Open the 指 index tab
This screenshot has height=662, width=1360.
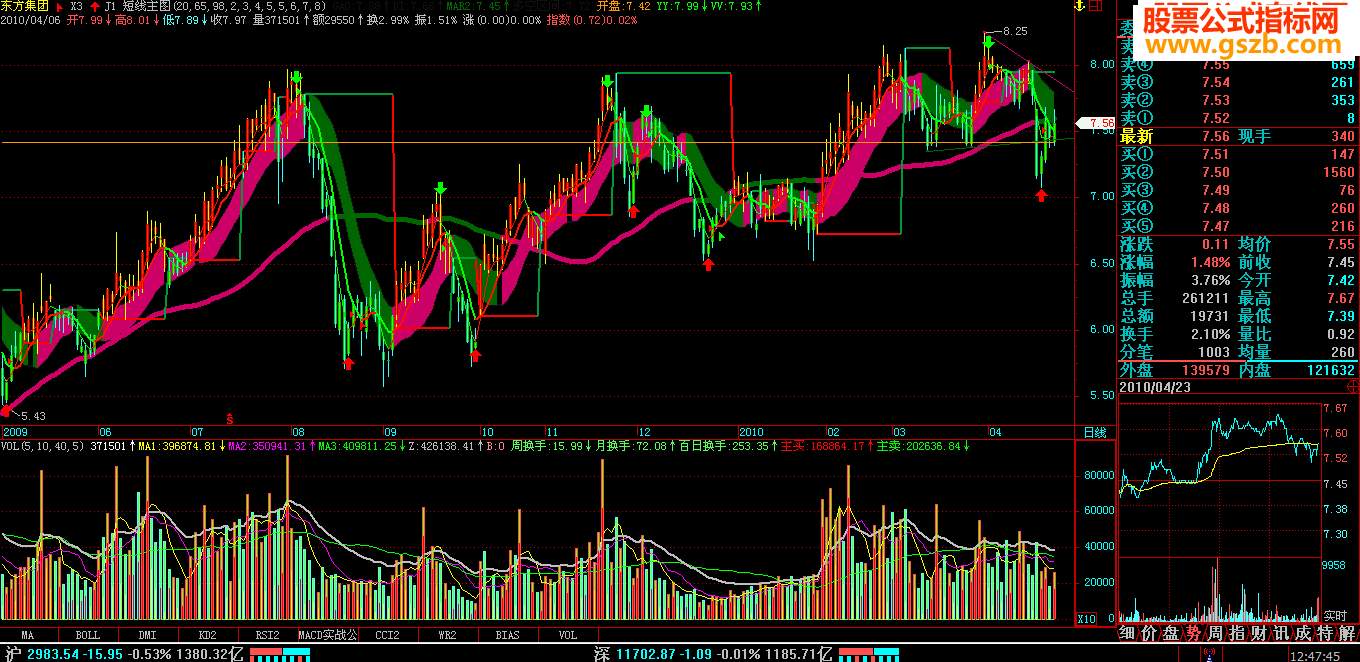point(1237,633)
